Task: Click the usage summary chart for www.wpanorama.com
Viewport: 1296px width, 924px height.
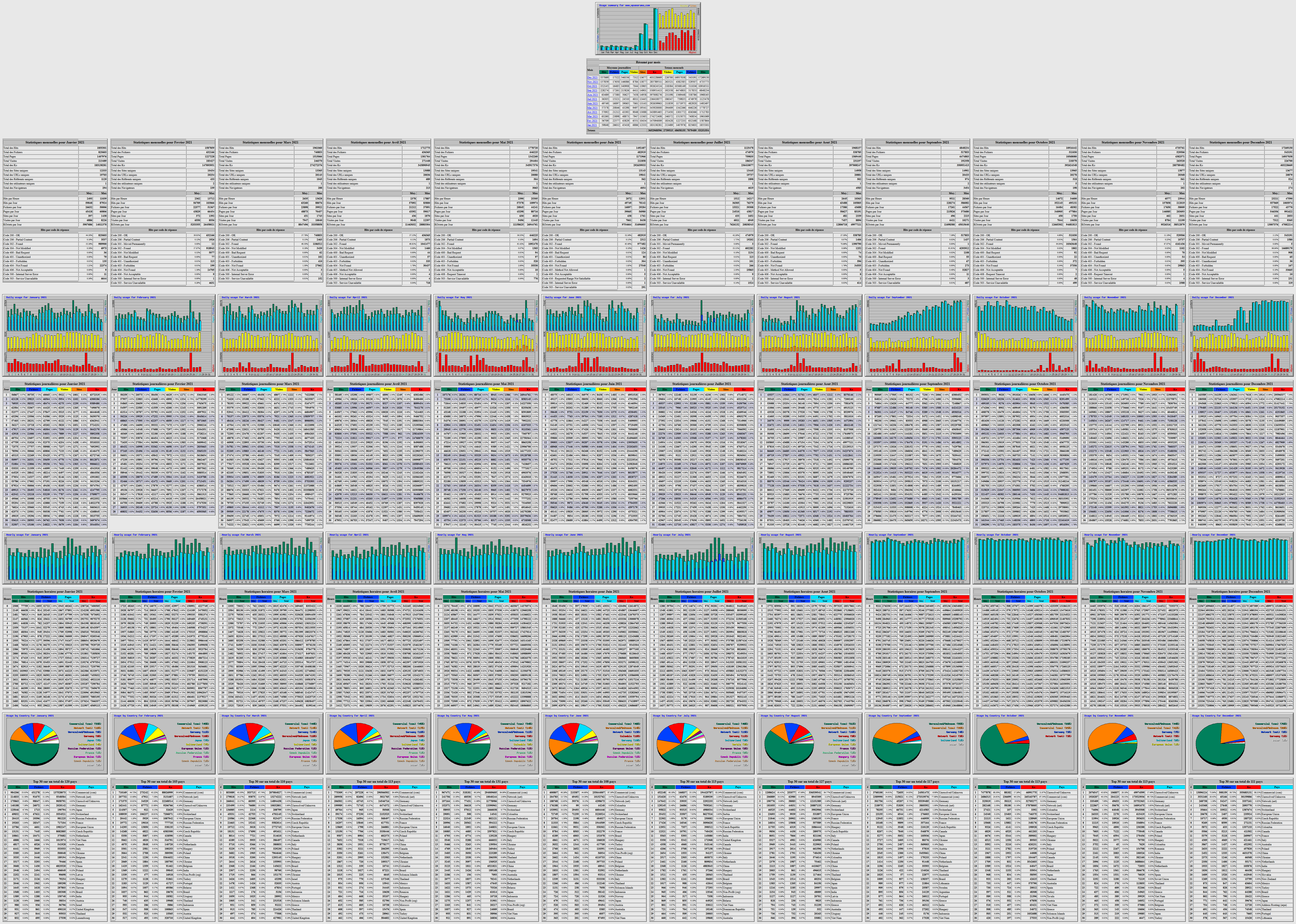Action: click(x=648, y=28)
